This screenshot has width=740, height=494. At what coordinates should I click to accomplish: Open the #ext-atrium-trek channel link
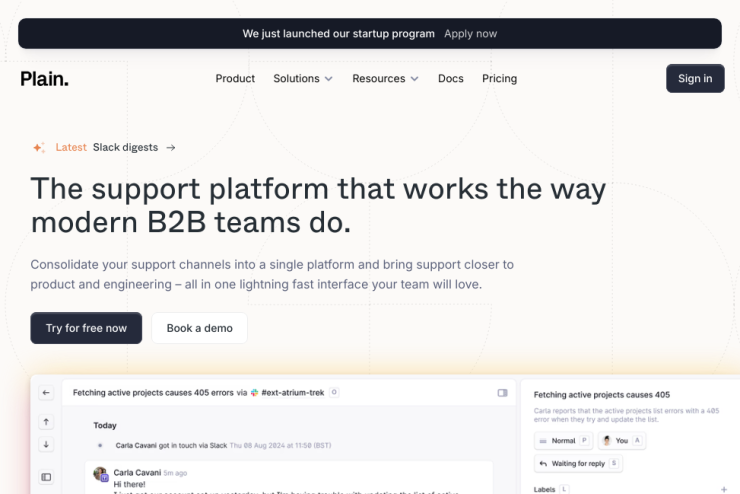coord(293,393)
